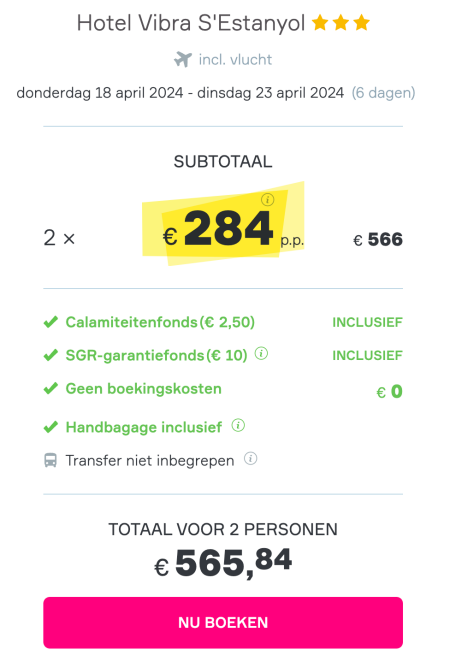
Task: Click the € 566 subtotal amount
Action: 378,239
